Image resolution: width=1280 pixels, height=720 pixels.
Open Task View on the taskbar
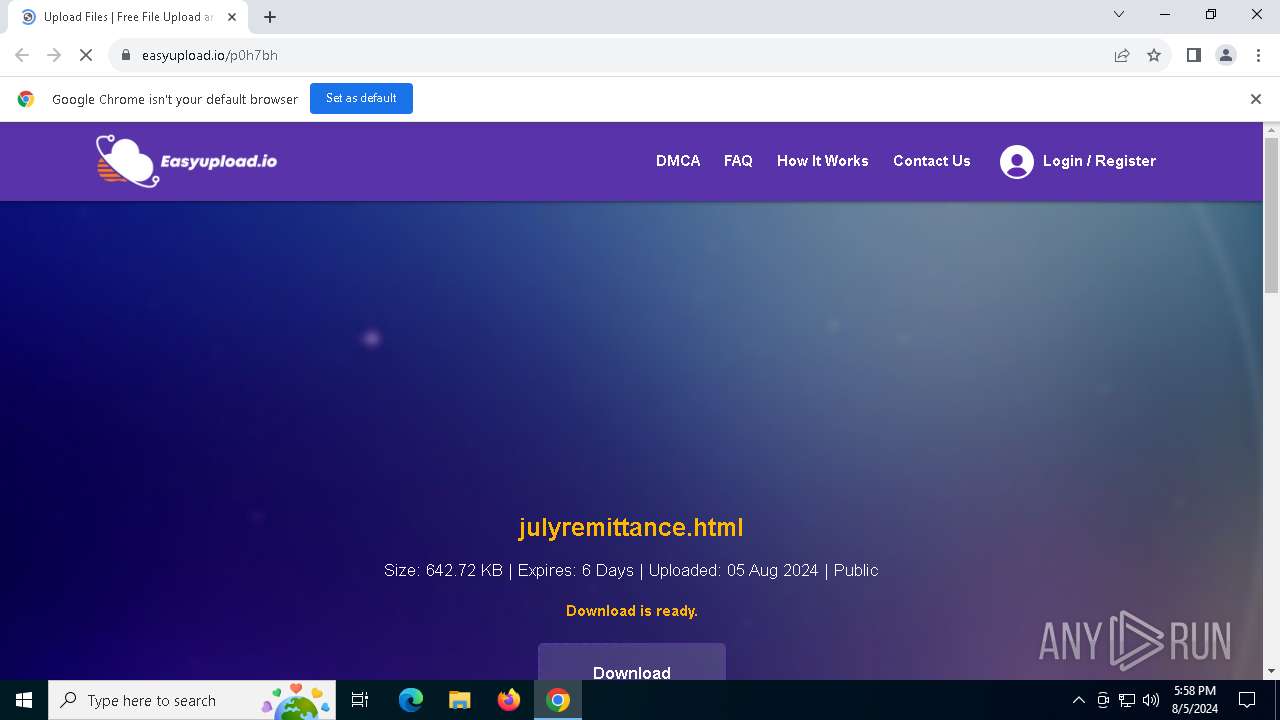pos(360,700)
